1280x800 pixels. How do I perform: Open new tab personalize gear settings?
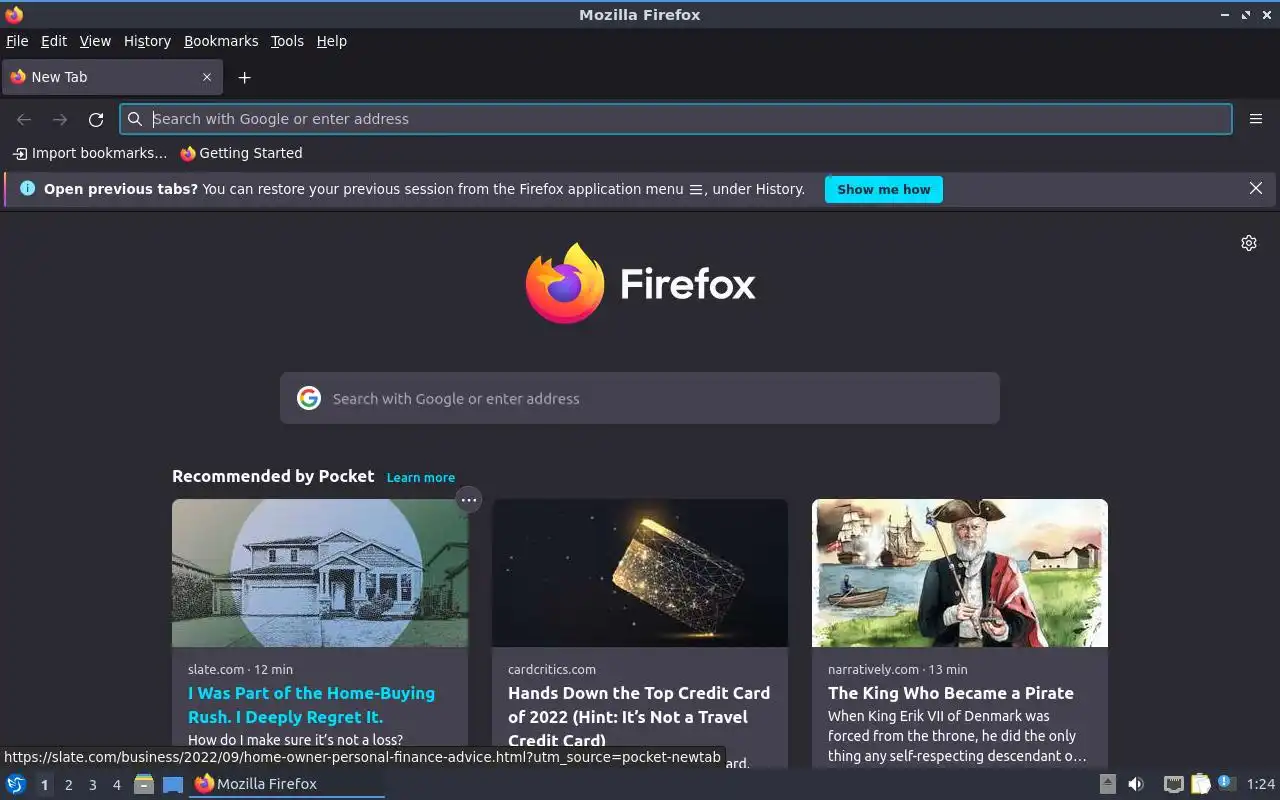pyautogui.click(x=1249, y=243)
